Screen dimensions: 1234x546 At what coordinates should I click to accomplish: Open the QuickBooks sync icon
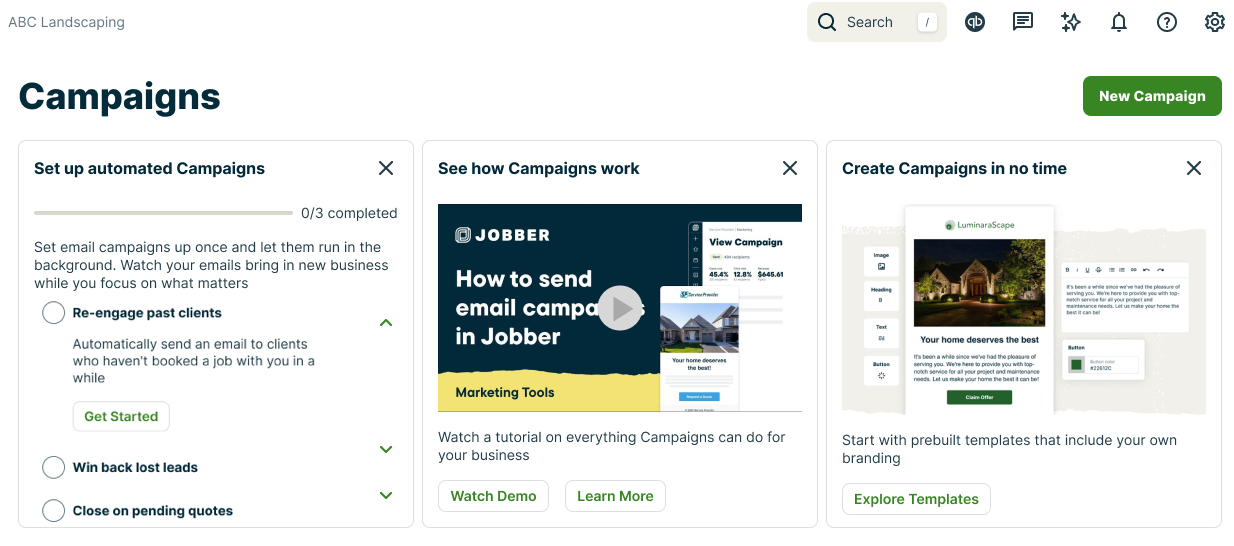975,22
